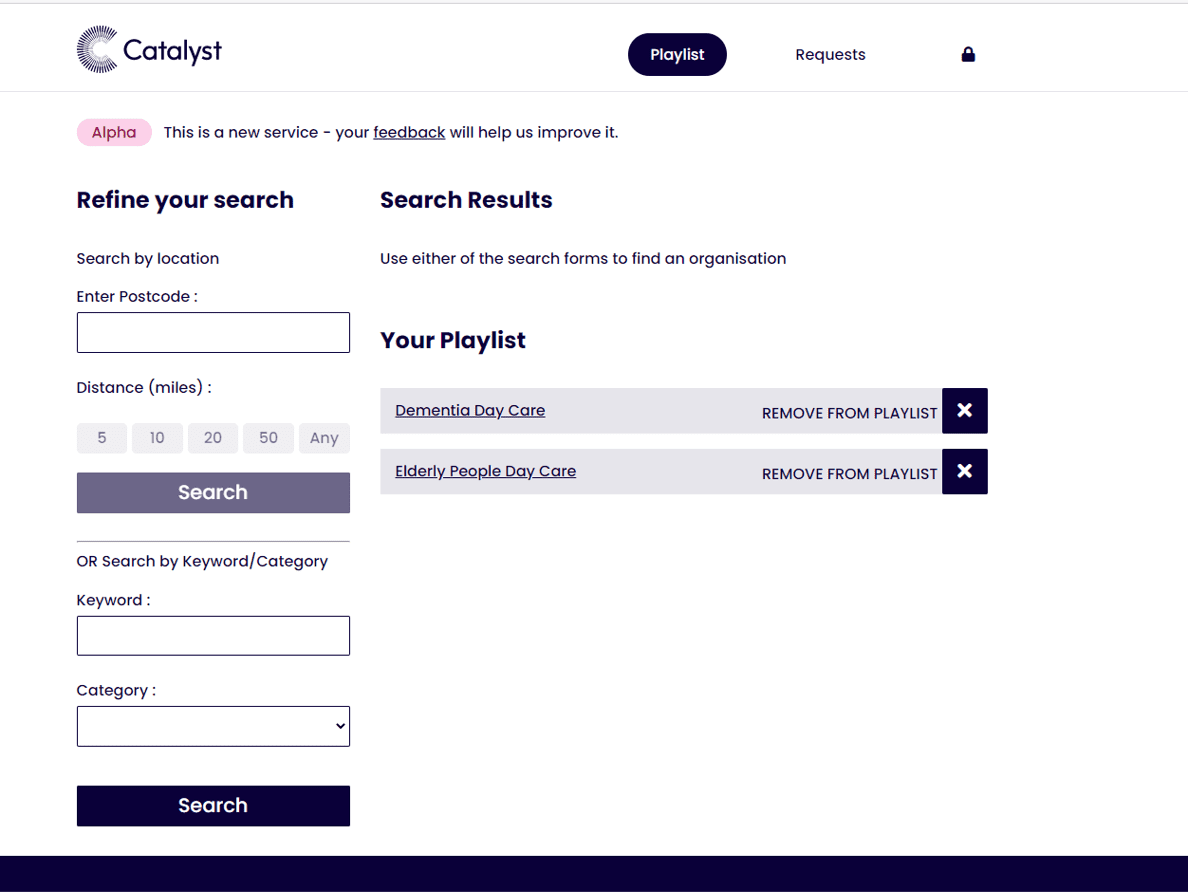Click the padlock login icon
The image size is (1188, 892).
pyautogui.click(x=968, y=55)
